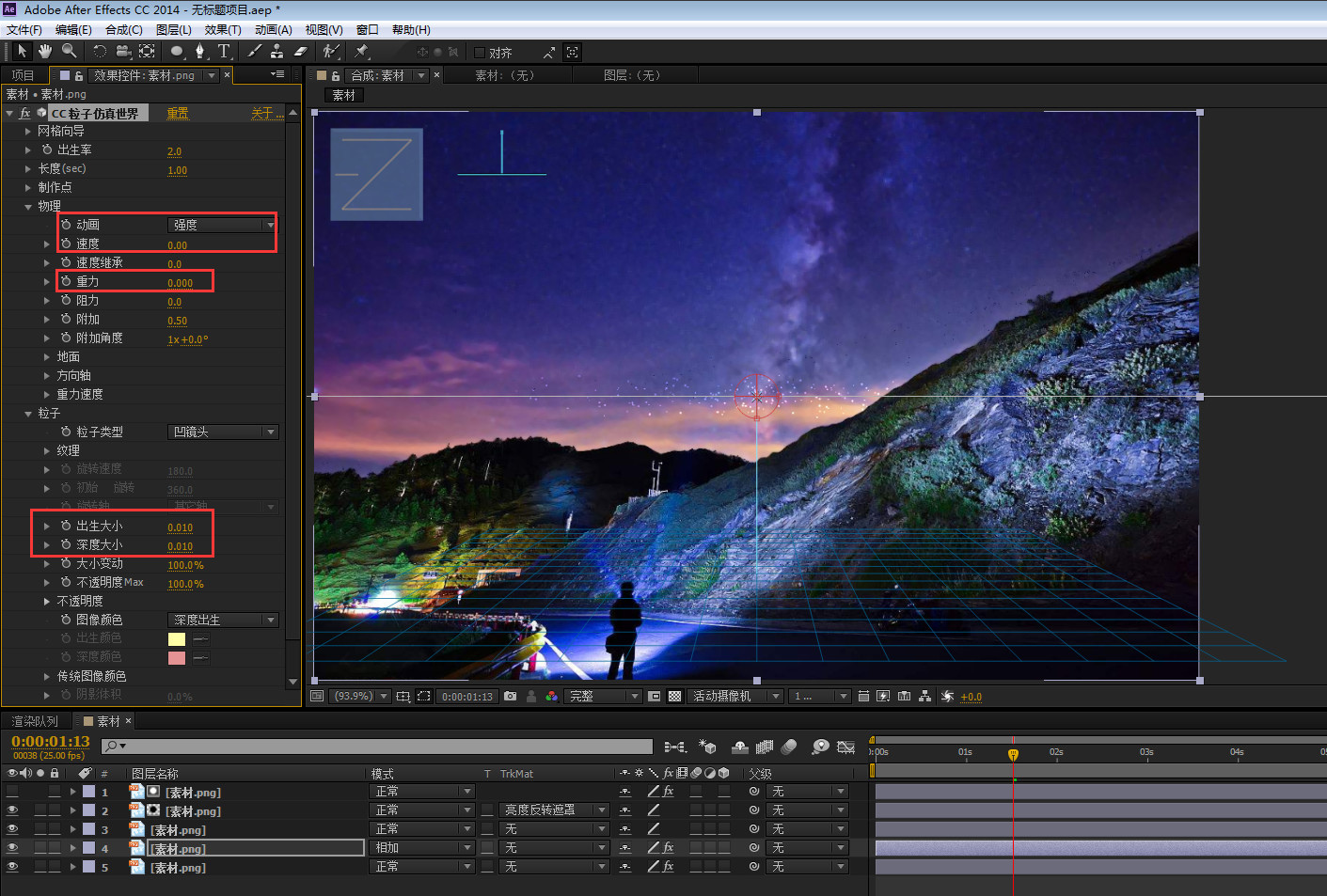Click 重置 to reset the particle effect
Image resolution: width=1327 pixels, height=896 pixels.
coord(178,113)
